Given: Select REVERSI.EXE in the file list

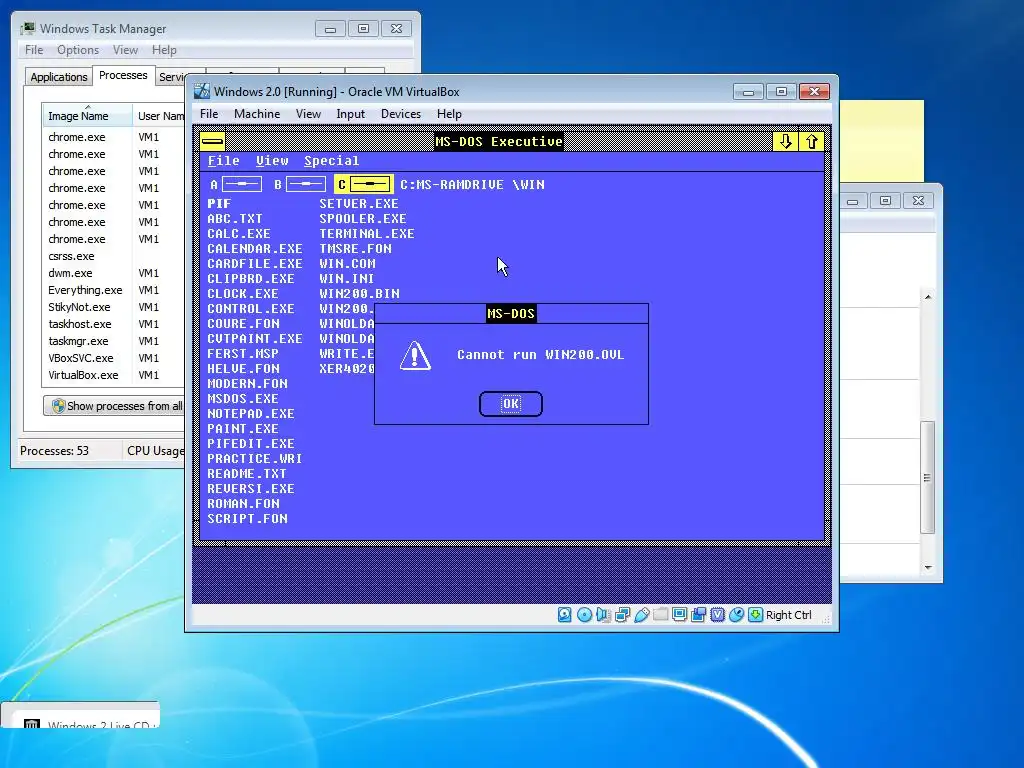Looking at the screenshot, I should 251,488.
